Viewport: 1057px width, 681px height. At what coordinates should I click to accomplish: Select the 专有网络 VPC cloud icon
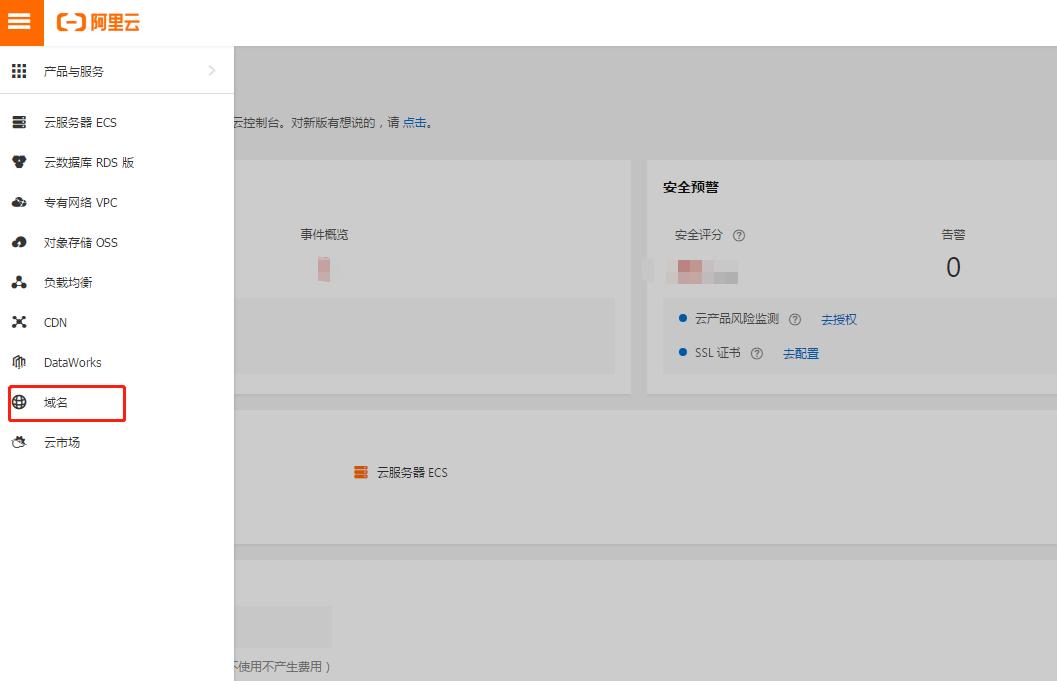click(x=18, y=202)
